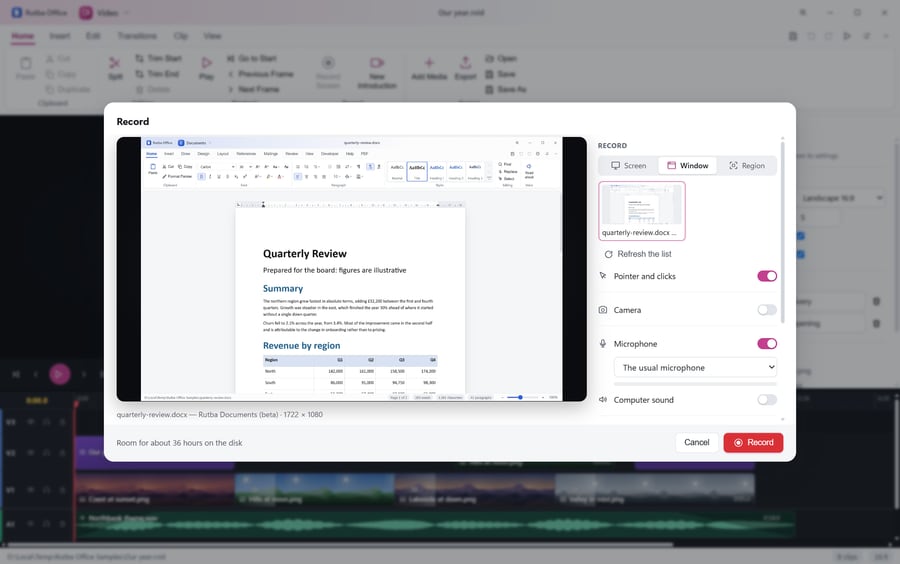Click the Add Media plus icon
This screenshot has height=564, width=900.
(429, 63)
